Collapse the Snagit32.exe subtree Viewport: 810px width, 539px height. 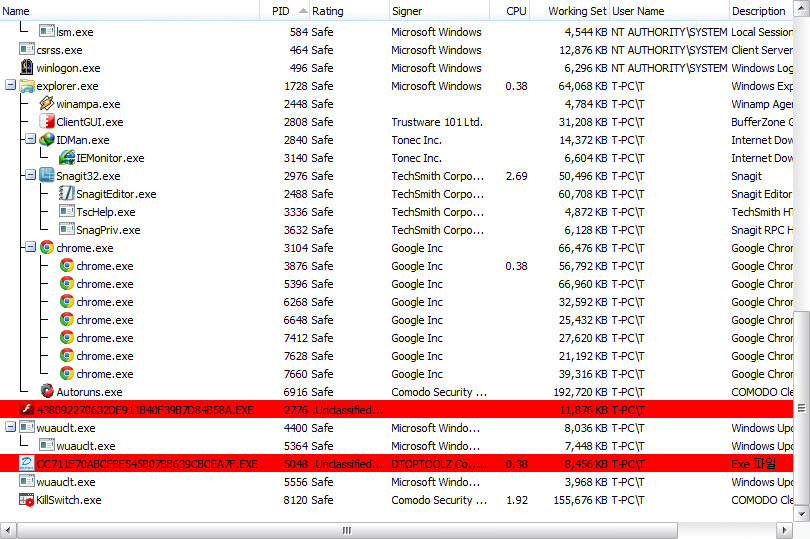[x=30, y=175]
